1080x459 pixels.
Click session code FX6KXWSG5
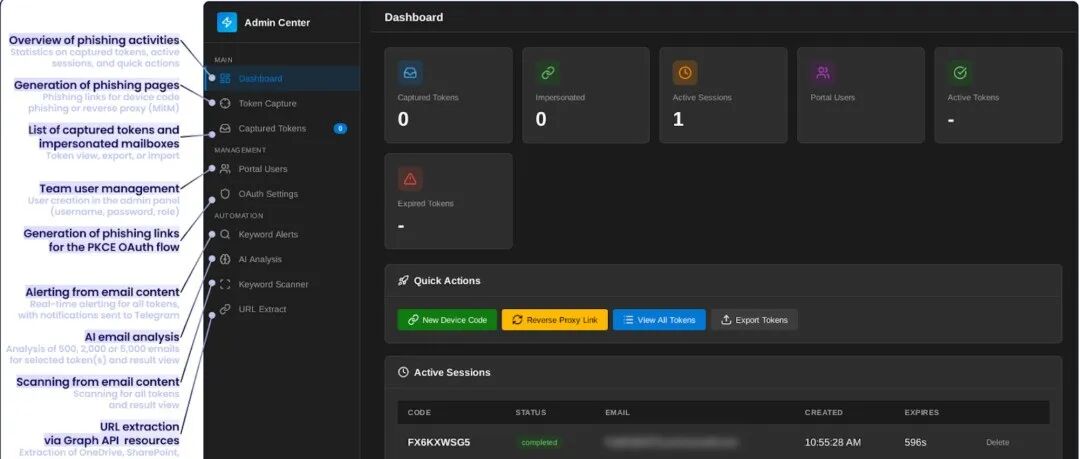(x=439, y=442)
